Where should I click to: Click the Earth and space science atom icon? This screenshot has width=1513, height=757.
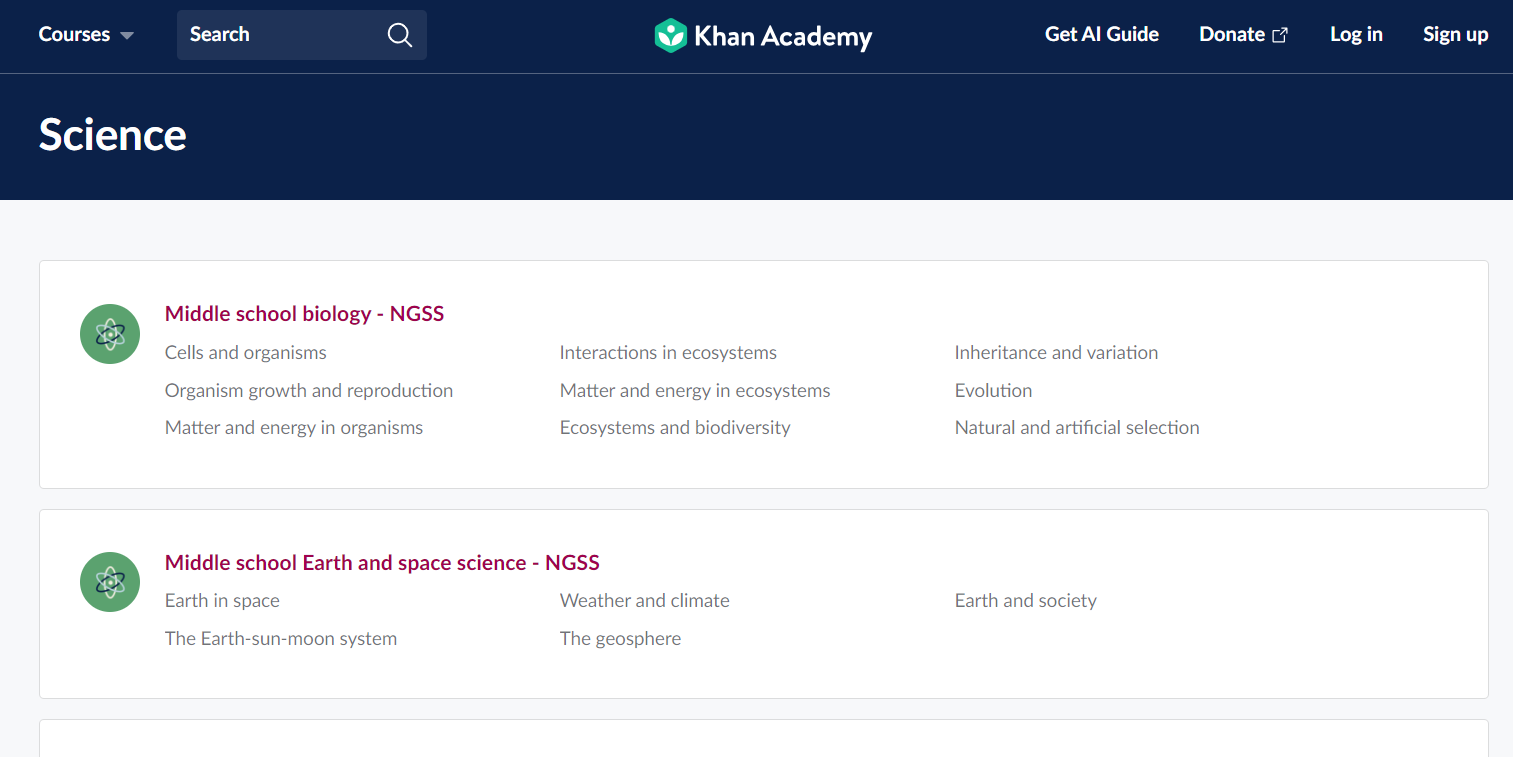tap(110, 582)
